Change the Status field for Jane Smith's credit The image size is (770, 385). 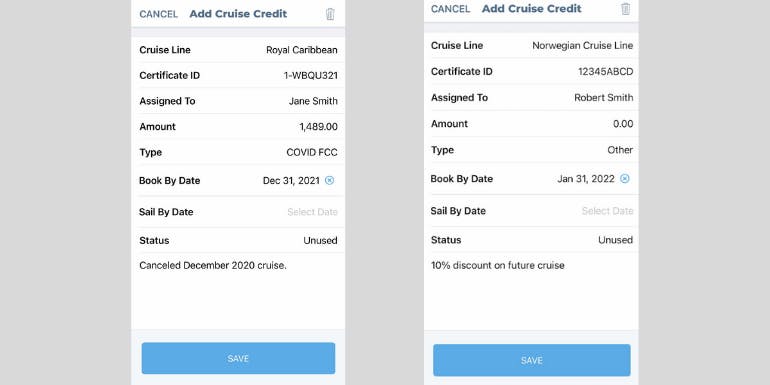(x=238, y=241)
